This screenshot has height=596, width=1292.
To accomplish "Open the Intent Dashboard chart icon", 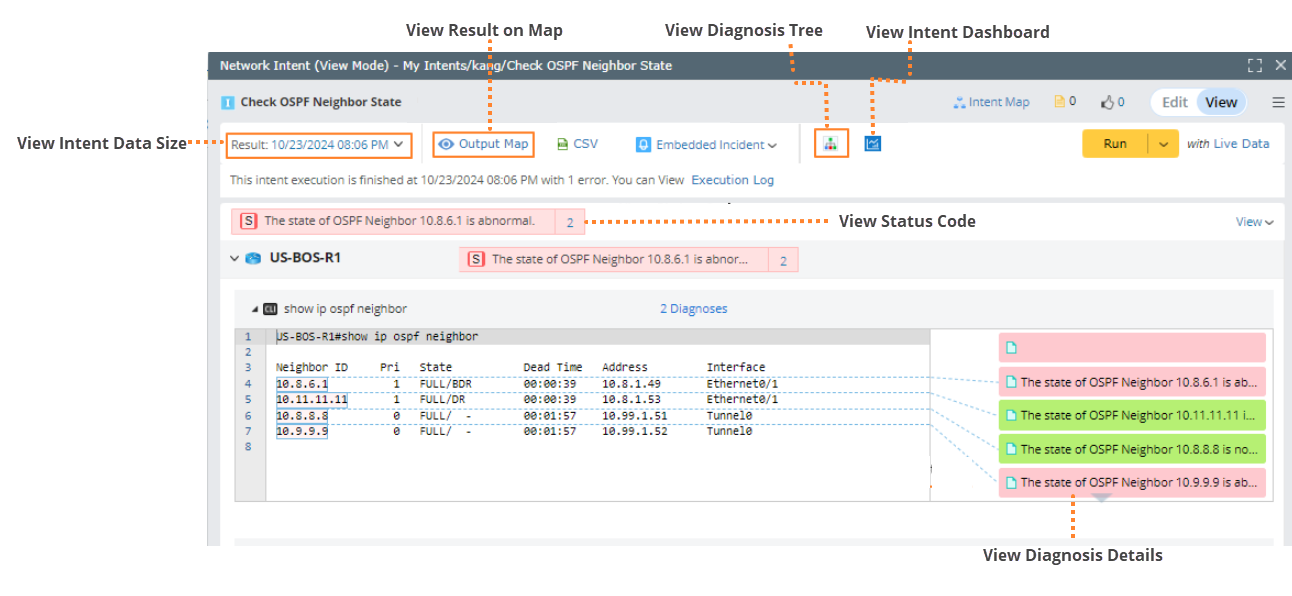I will click(x=873, y=144).
